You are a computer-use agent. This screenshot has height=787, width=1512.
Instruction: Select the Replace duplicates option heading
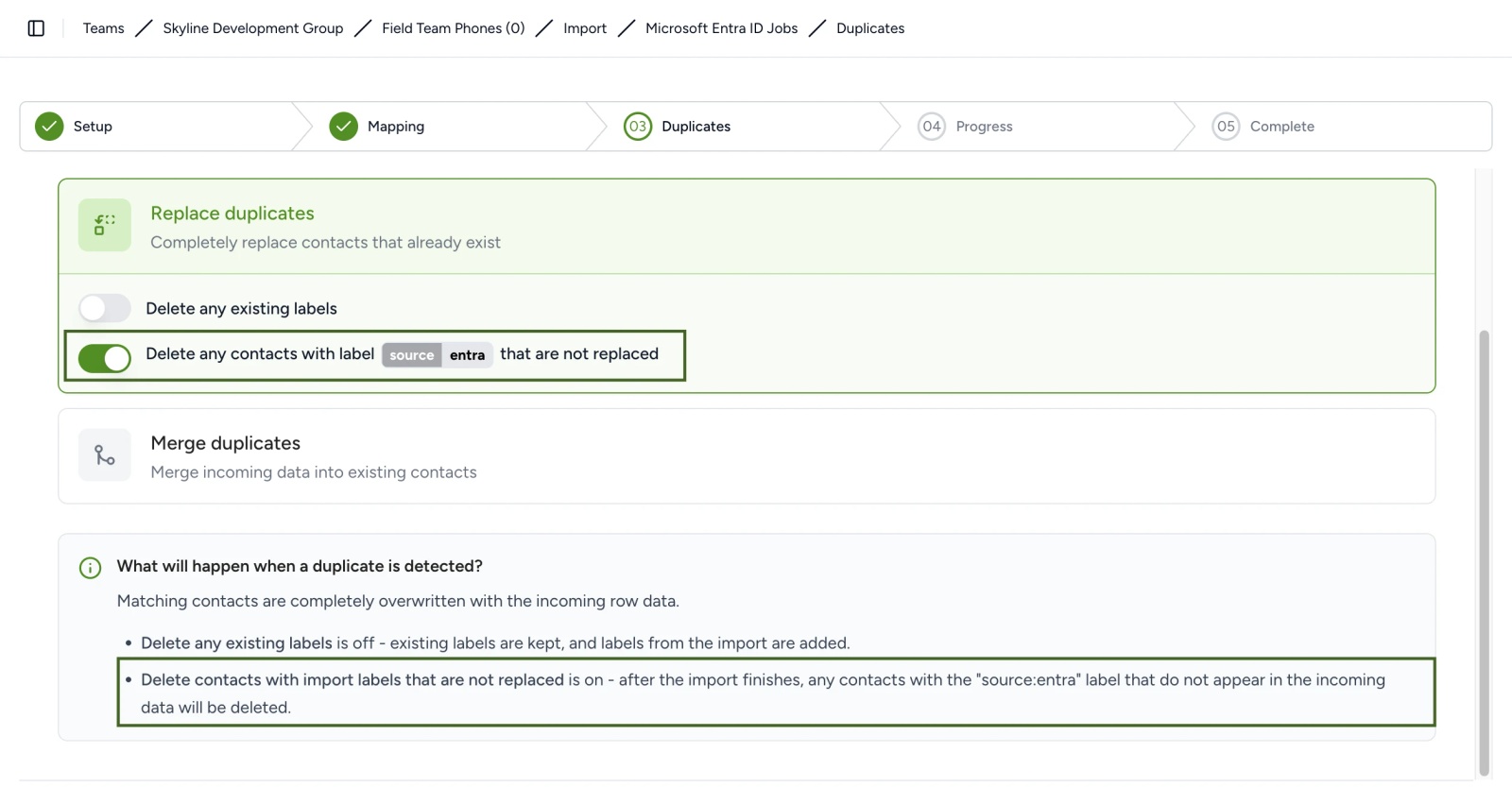pyautogui.click(x=232, y=214)
